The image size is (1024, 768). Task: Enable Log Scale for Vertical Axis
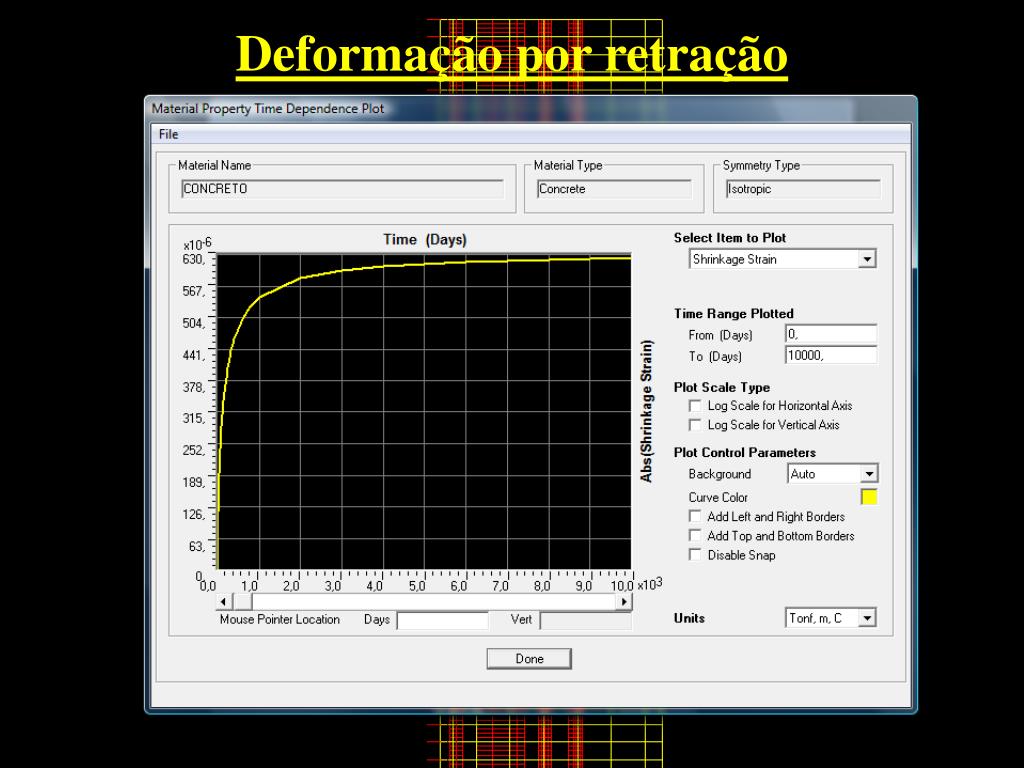695,425
